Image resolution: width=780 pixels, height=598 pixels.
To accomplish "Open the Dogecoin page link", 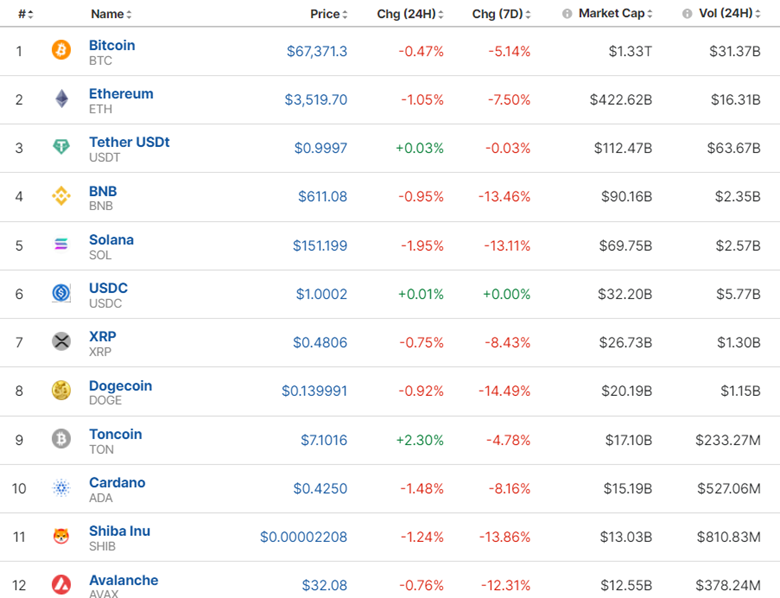I will point(120,386).
